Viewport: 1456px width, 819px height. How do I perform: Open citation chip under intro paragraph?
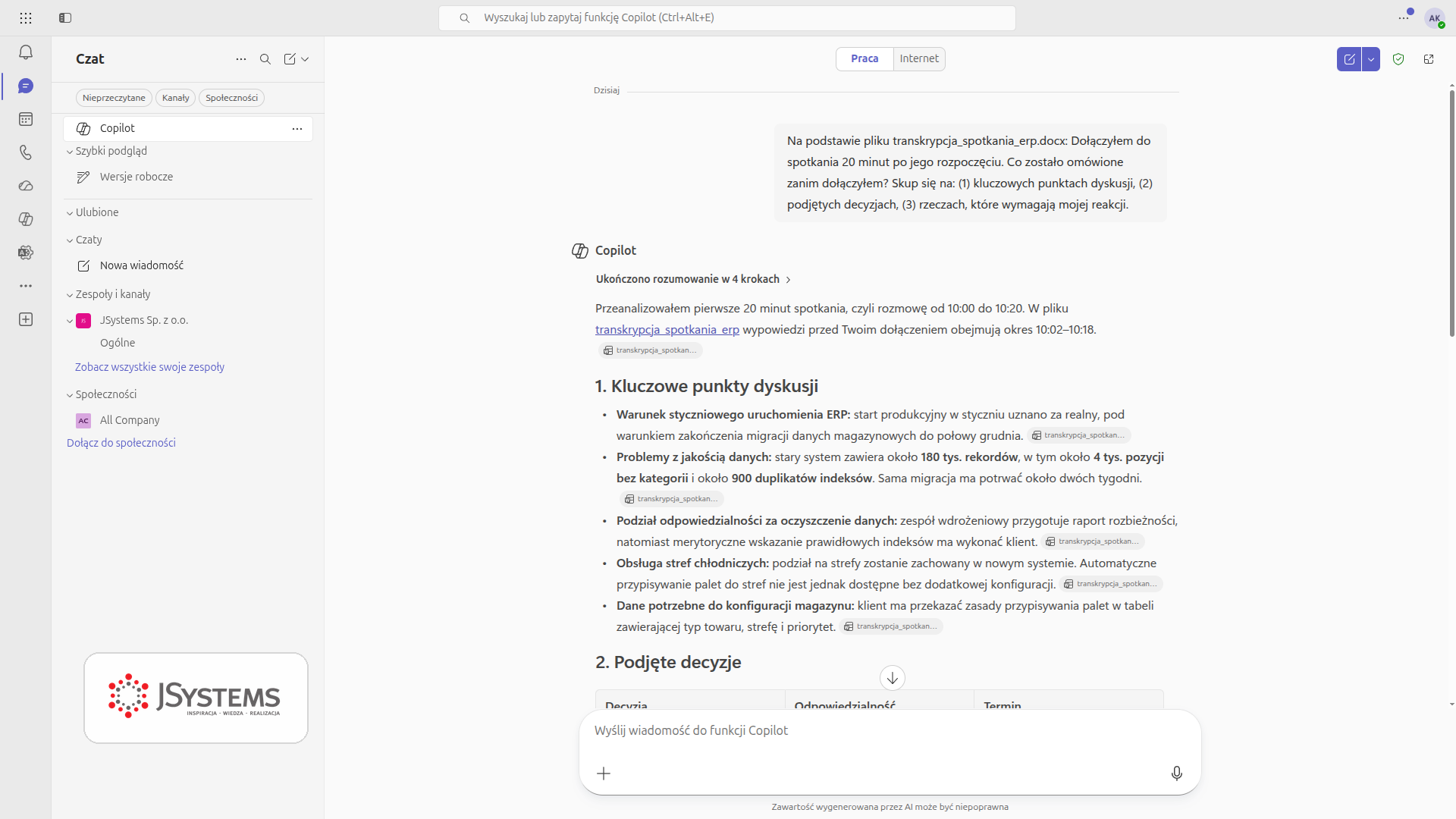tap(651, 350)
